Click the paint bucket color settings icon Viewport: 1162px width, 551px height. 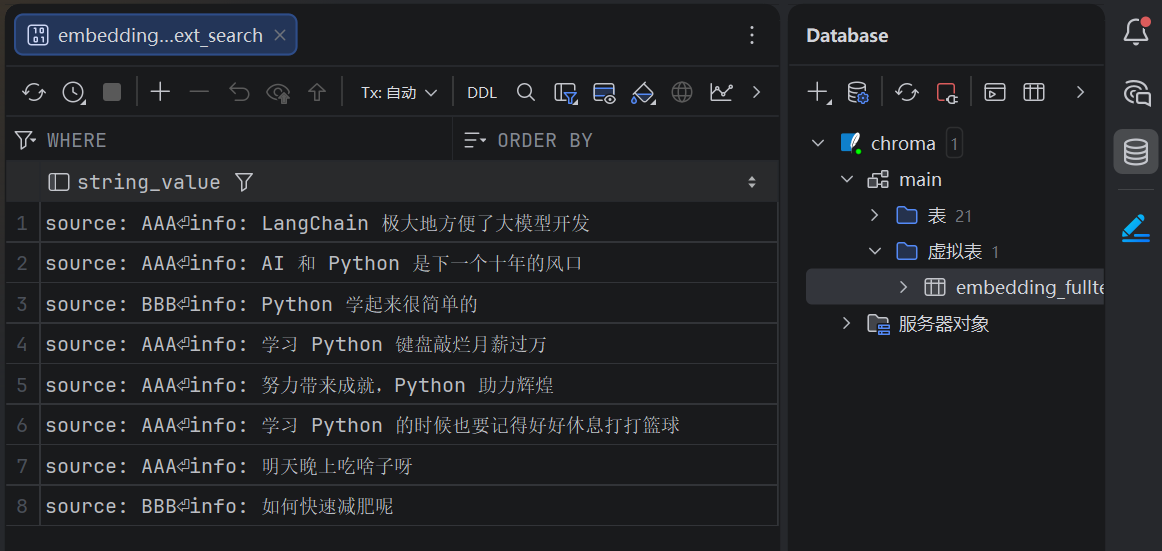643,93
